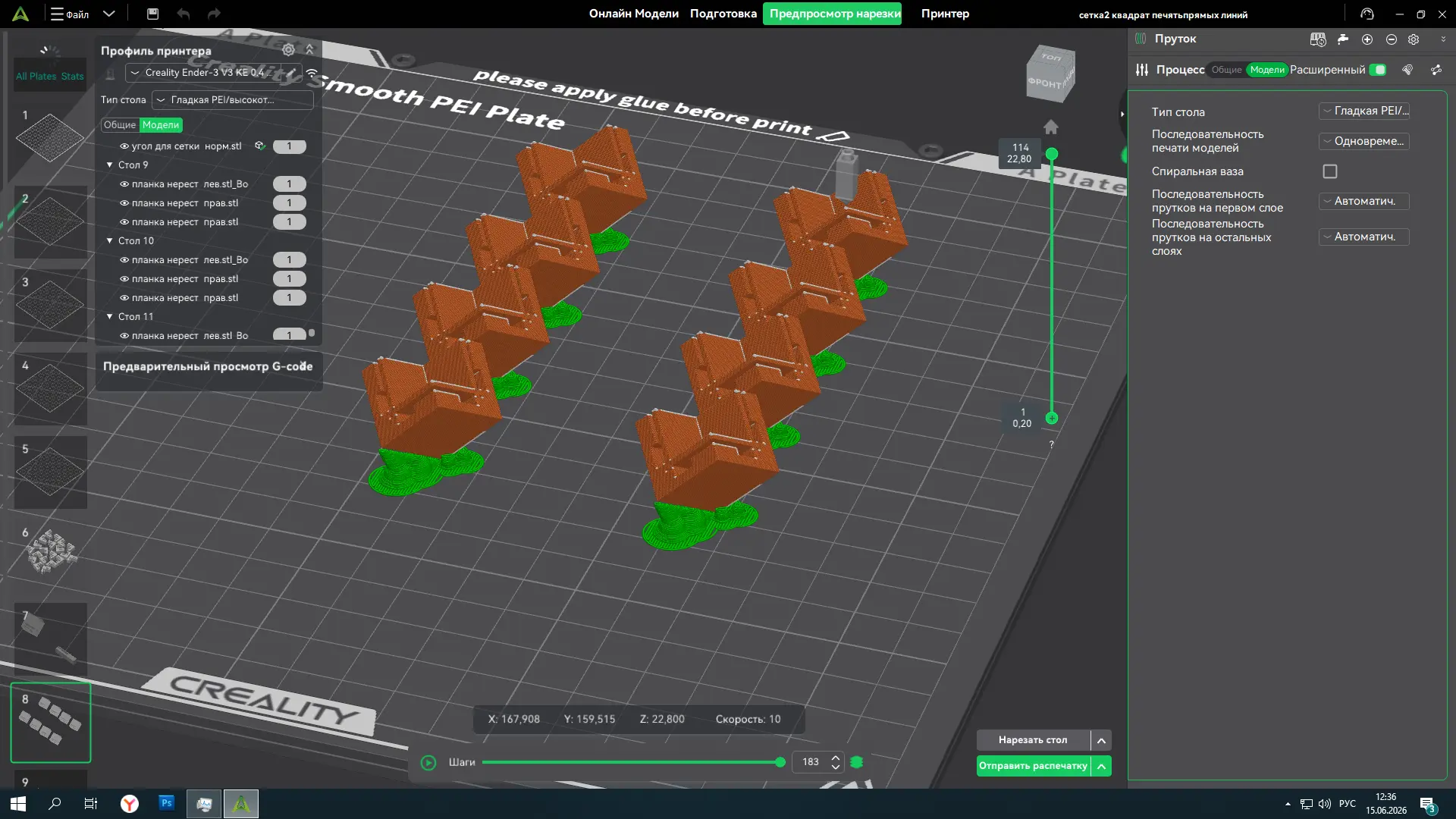The width and height of the screenshot is (1456, 819).
Task: Open filament sequence on first layer dropdown
Action: pyautogui.click(x=1363, y=201)
